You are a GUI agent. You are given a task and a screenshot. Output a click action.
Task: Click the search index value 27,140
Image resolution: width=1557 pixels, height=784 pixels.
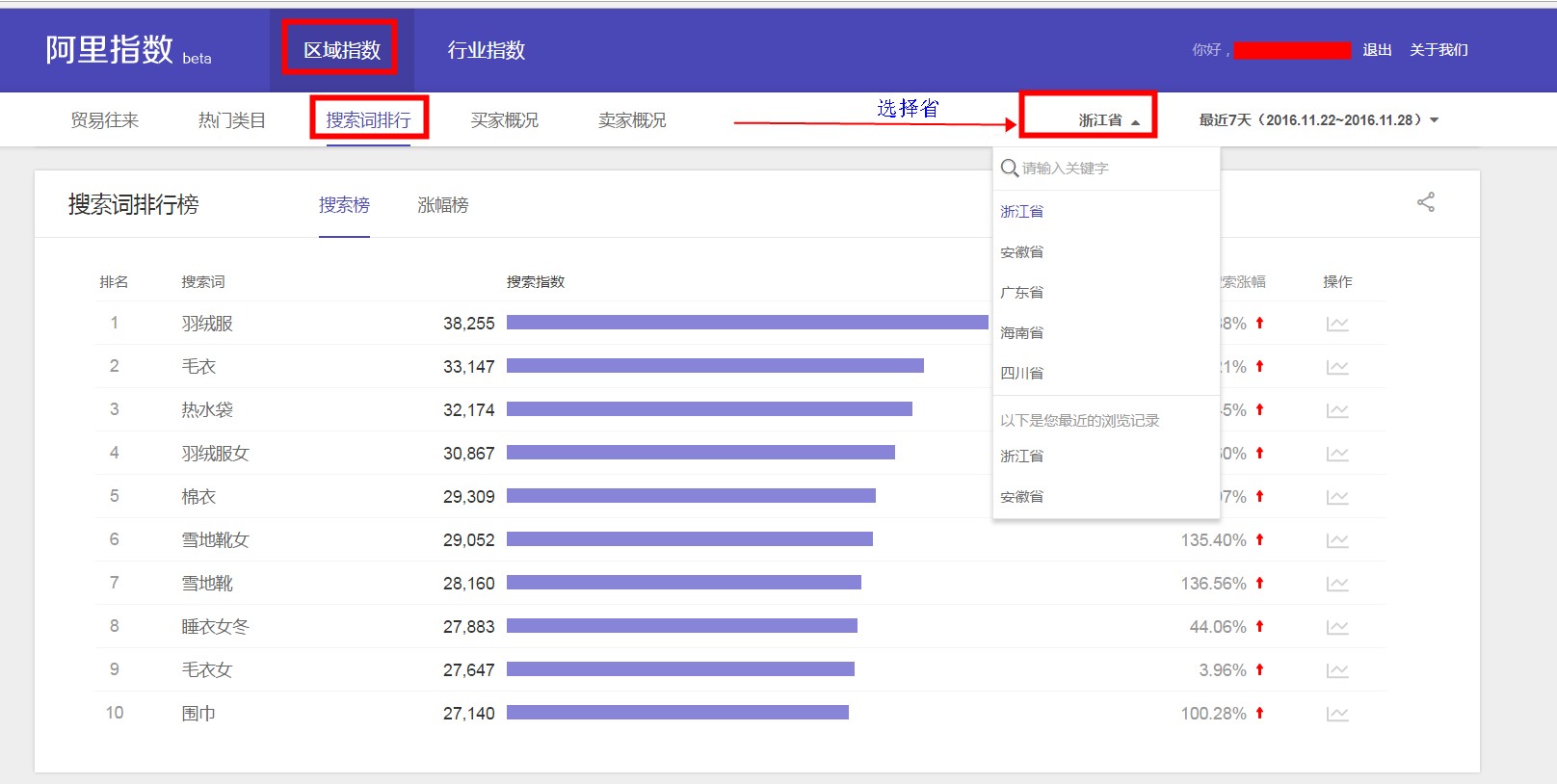(x=468, y=714)
